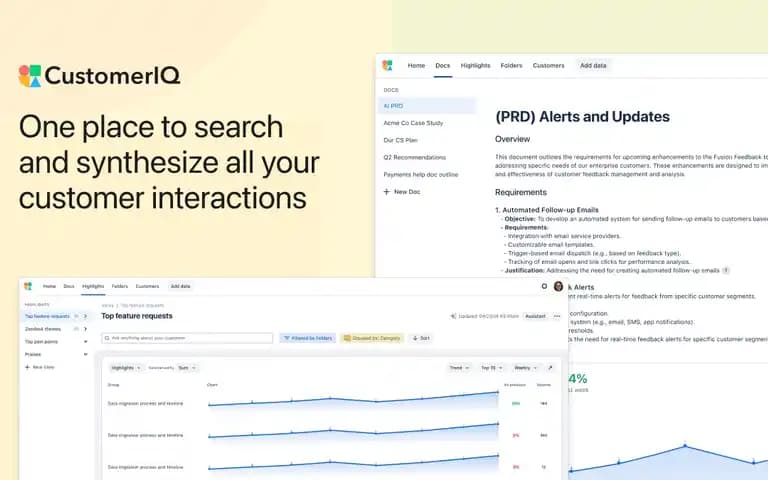Click Add data in Highlights window
Screen dimensions: 768x480
180,286
